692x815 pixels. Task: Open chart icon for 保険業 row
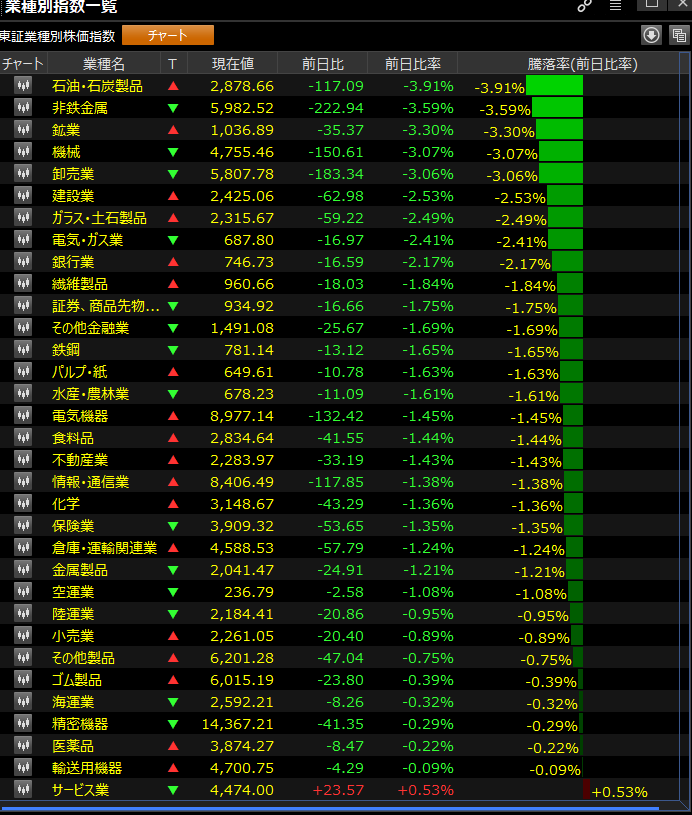[23, 525]
